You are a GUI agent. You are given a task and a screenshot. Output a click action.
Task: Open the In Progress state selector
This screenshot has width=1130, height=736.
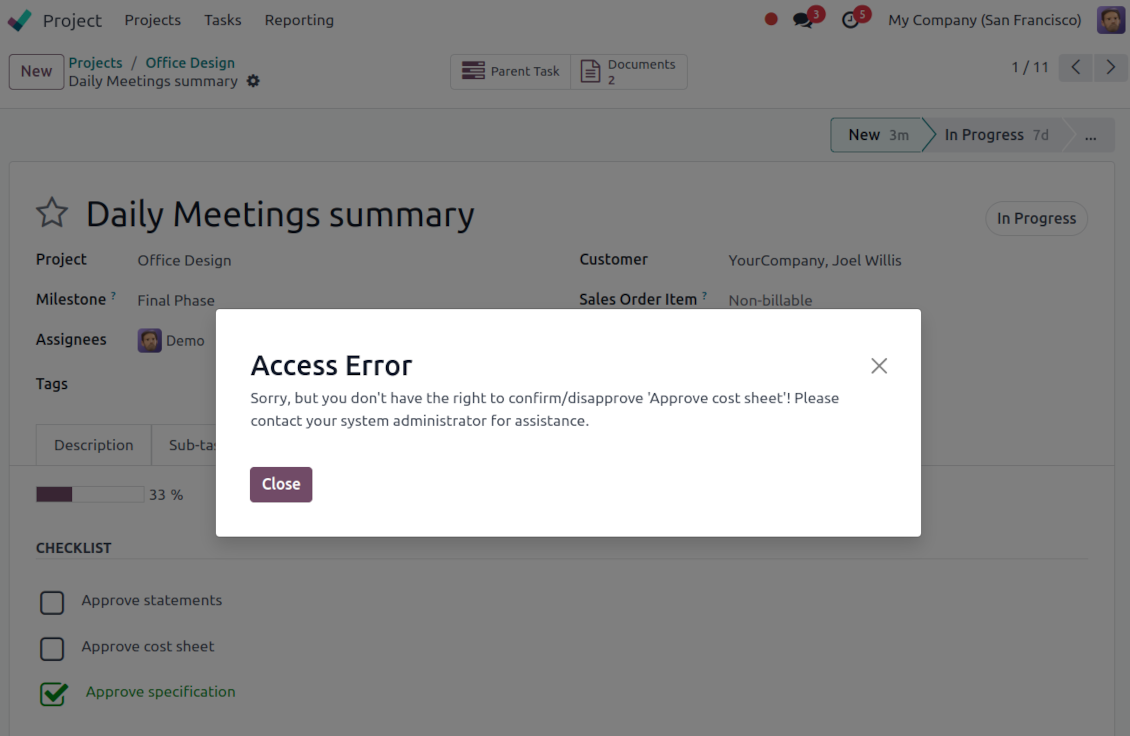pyautogui.click(x=1036, y=219)
